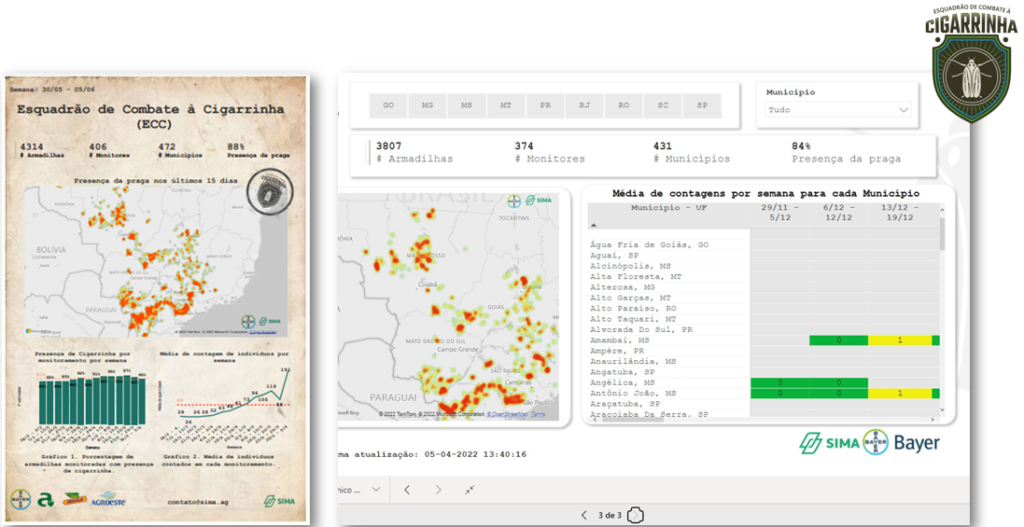Click contato@sima.ag on the poster
The height and width of the screenshot is (527, 1024).
[198, 502]
